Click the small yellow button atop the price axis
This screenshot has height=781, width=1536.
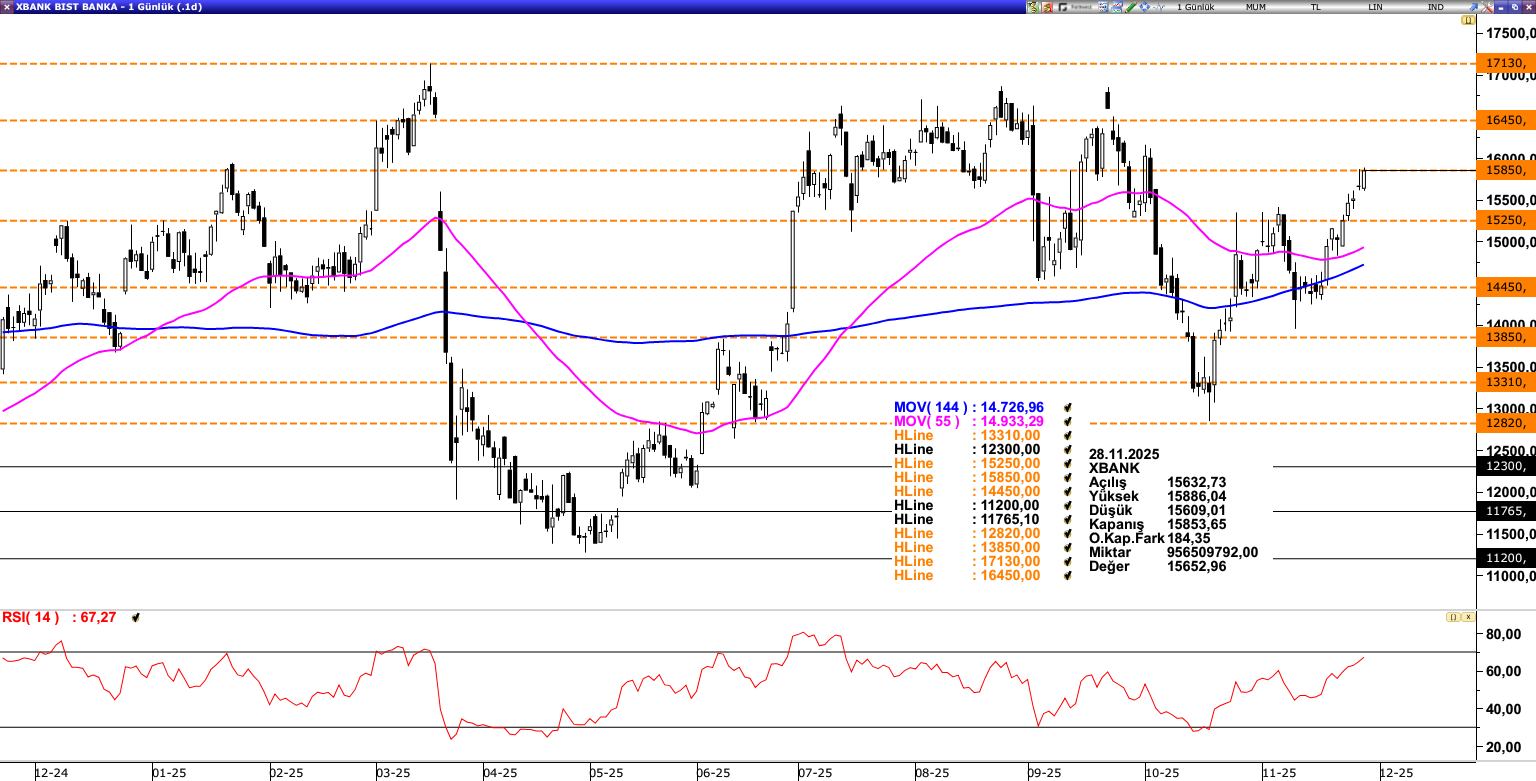tap(1467, 20)
